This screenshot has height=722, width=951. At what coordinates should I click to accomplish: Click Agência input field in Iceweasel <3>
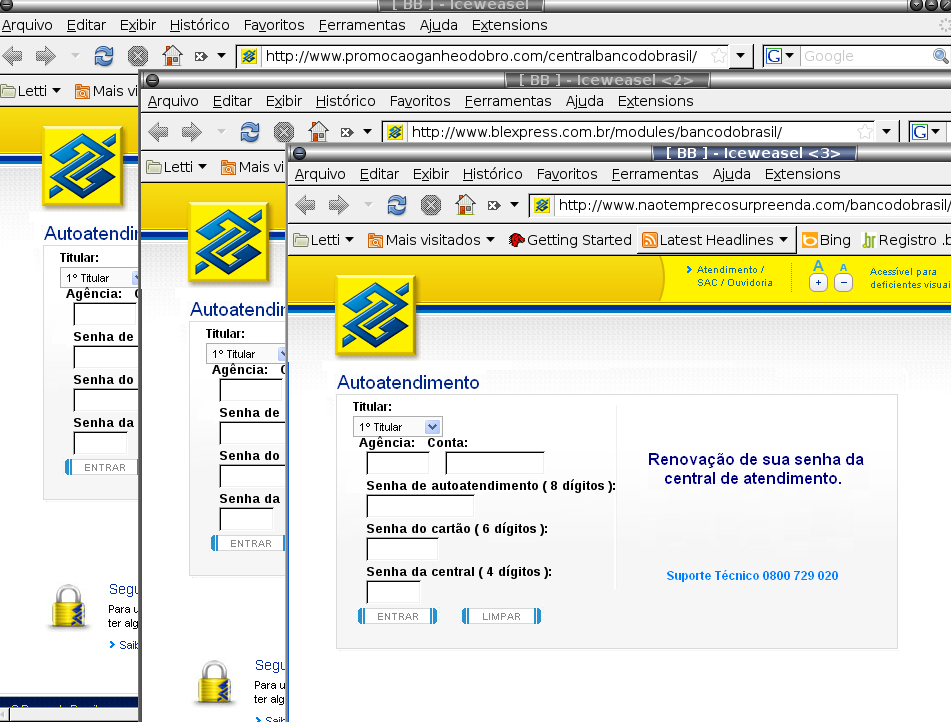[x=398, y=463]
